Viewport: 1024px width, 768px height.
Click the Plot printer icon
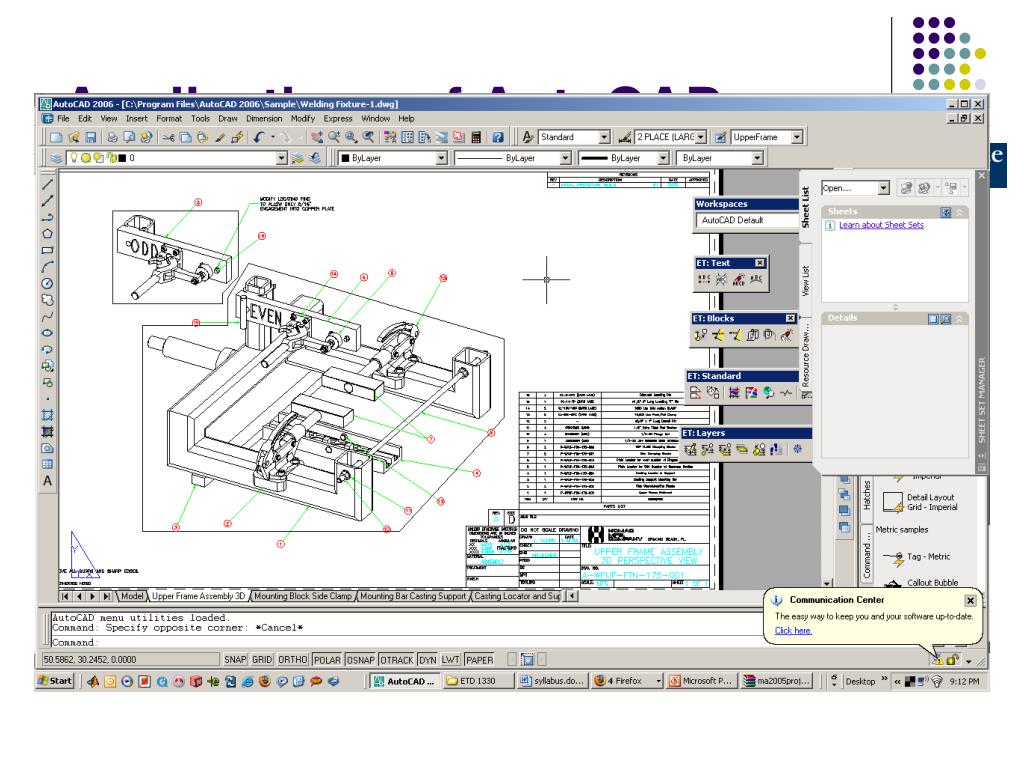pos(113,137)
